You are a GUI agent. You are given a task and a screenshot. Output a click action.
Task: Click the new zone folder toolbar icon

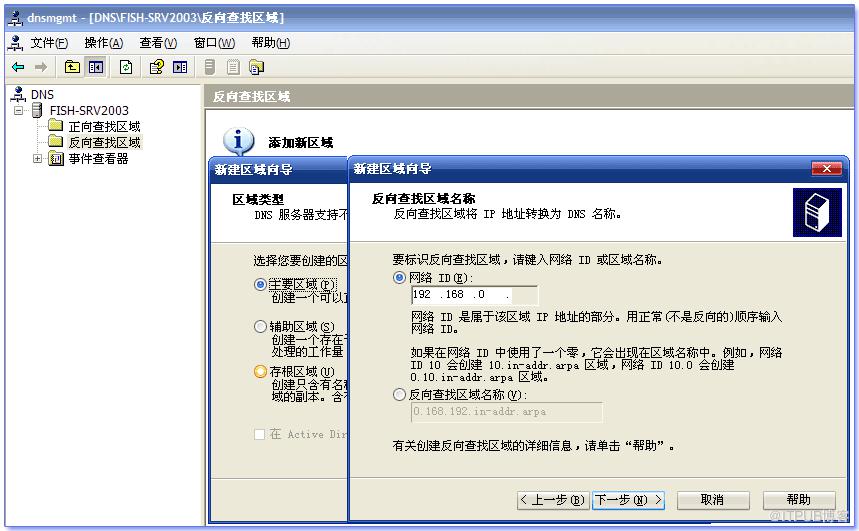pos(256,67)
